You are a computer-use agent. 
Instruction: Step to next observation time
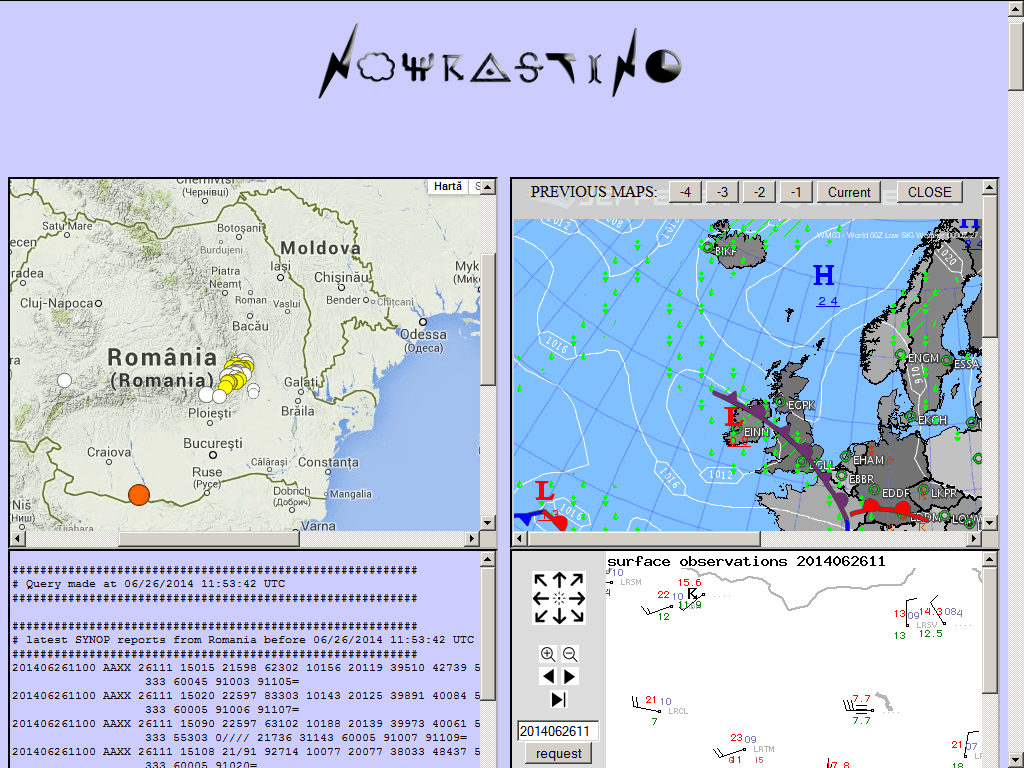(x=569, y=677)
